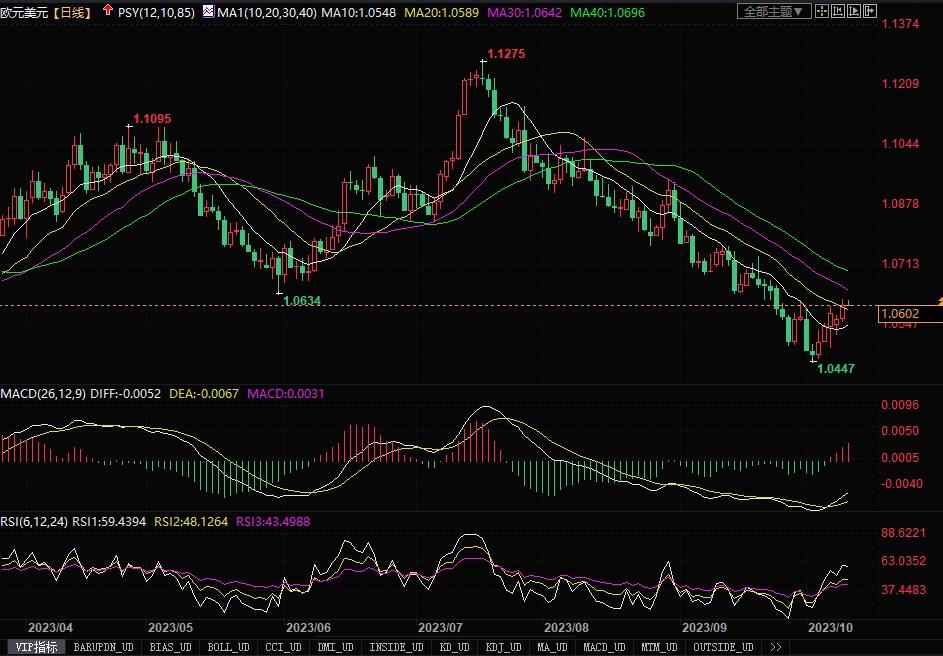Click the play-forward chart icon
Viewport: 943px width, 656px height.
point(854,11)
